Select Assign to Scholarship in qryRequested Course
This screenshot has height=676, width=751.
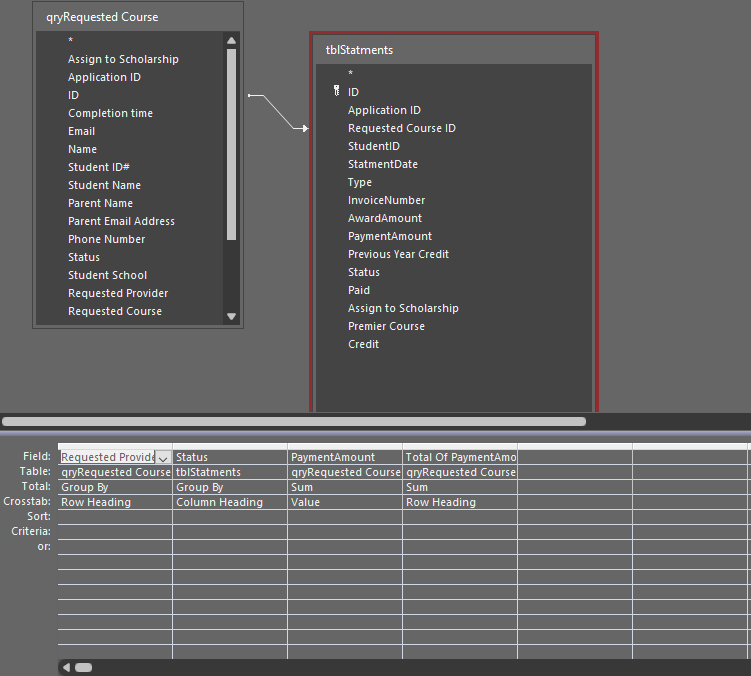click(123, 59)
